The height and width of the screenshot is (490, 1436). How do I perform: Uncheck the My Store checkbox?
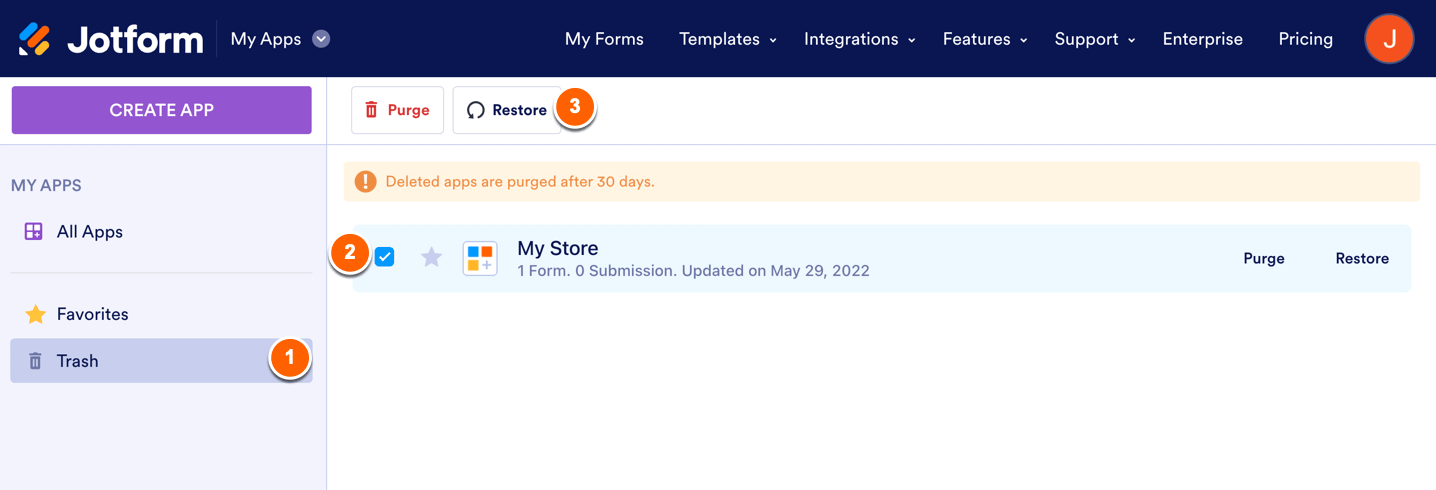point(385,257)
